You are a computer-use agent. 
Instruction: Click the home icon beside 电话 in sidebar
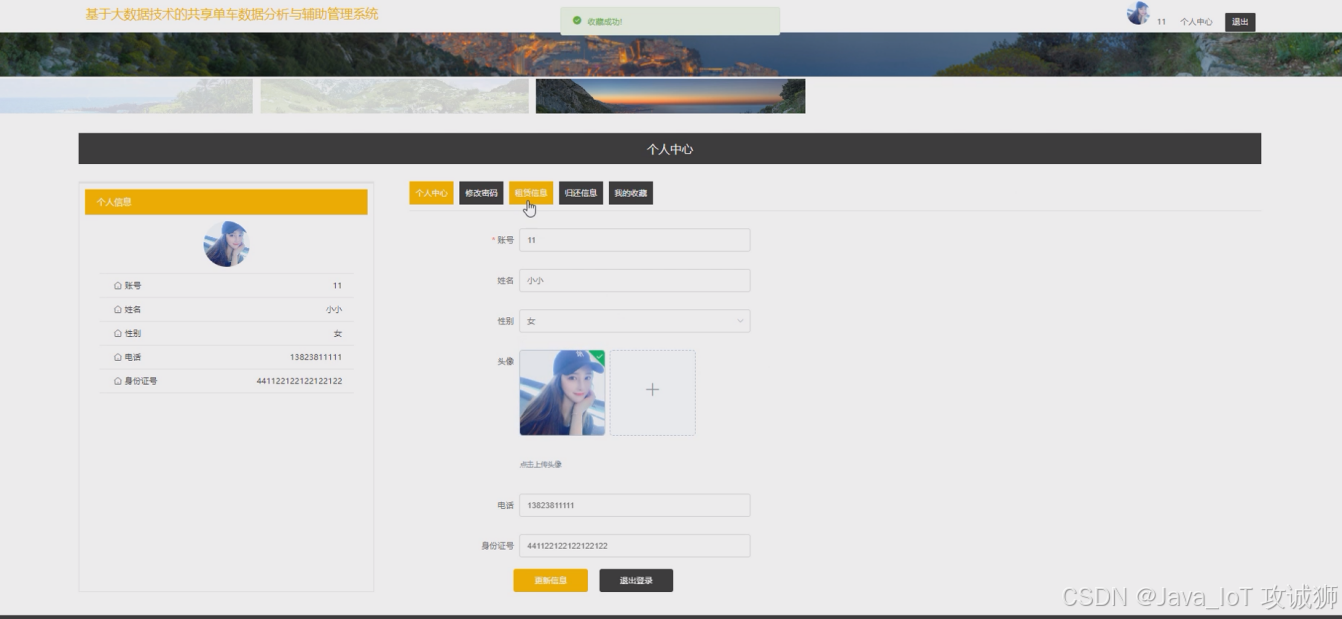[118, 357]
